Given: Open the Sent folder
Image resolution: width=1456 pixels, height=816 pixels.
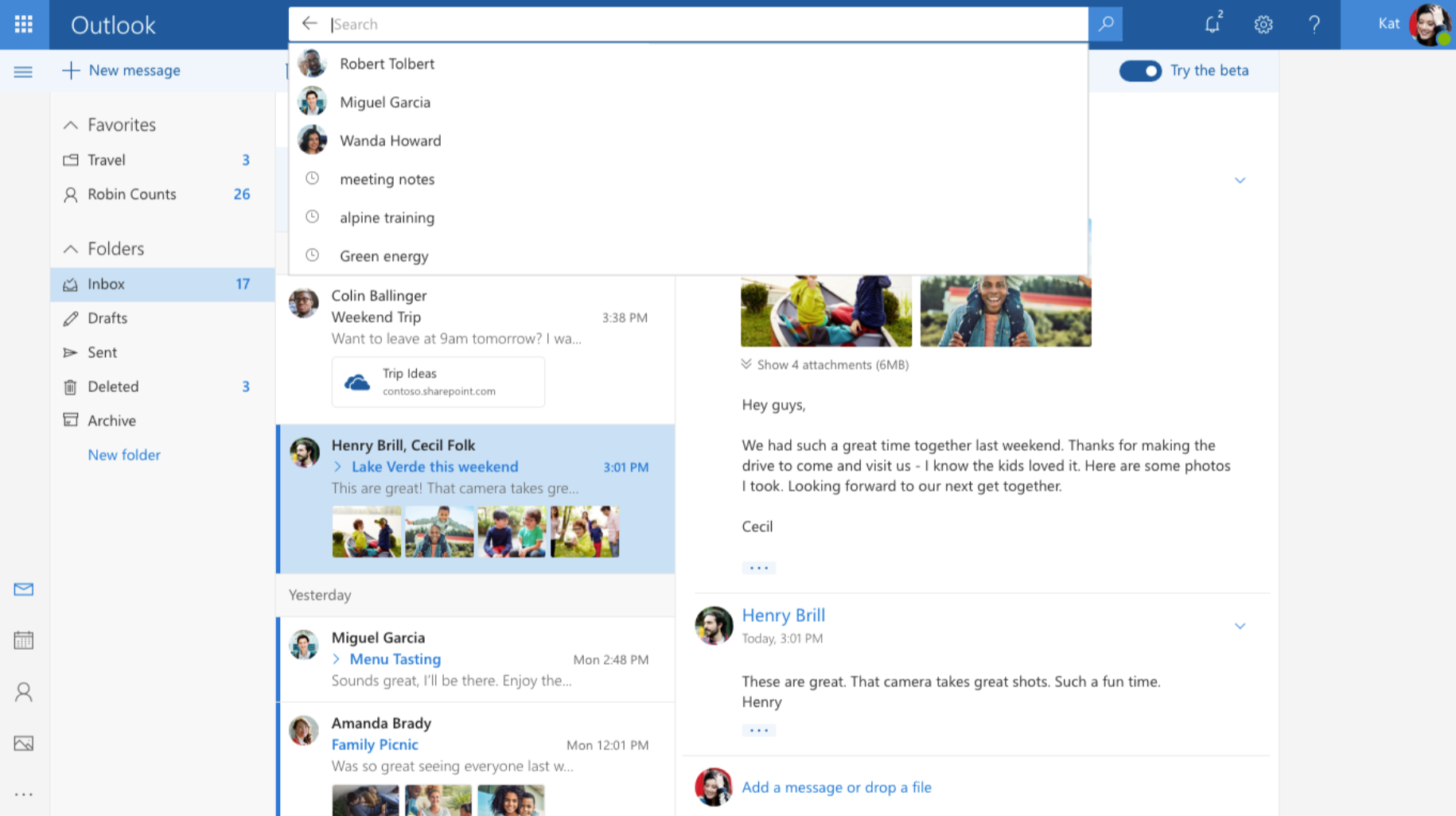Looking at the screenshot, I should pos(101,352).
